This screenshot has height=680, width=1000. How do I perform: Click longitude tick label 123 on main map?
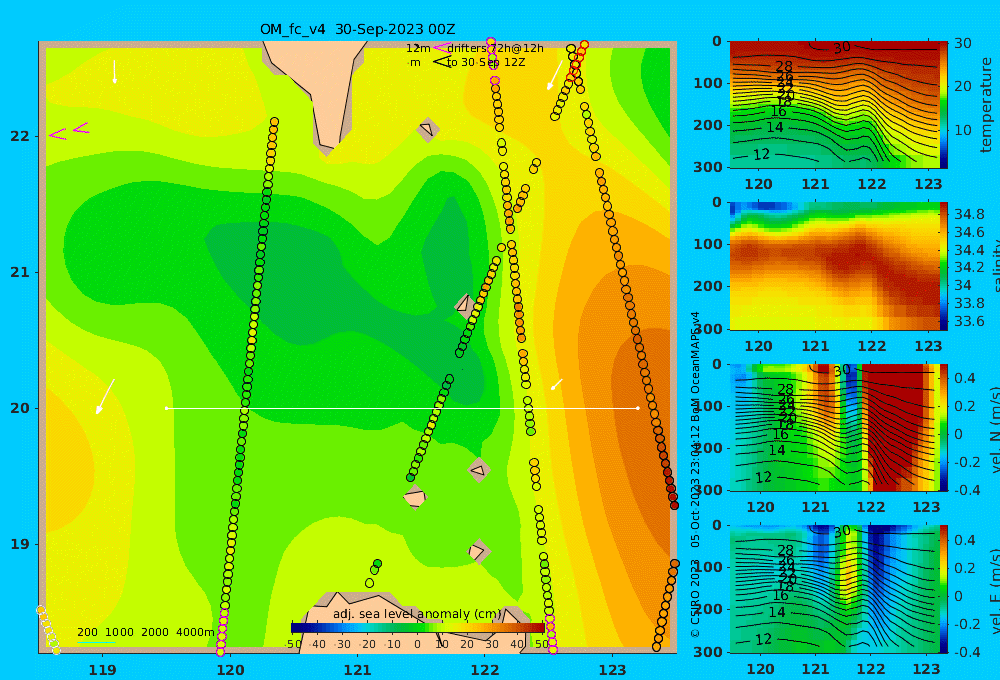(x=613, y=670)
